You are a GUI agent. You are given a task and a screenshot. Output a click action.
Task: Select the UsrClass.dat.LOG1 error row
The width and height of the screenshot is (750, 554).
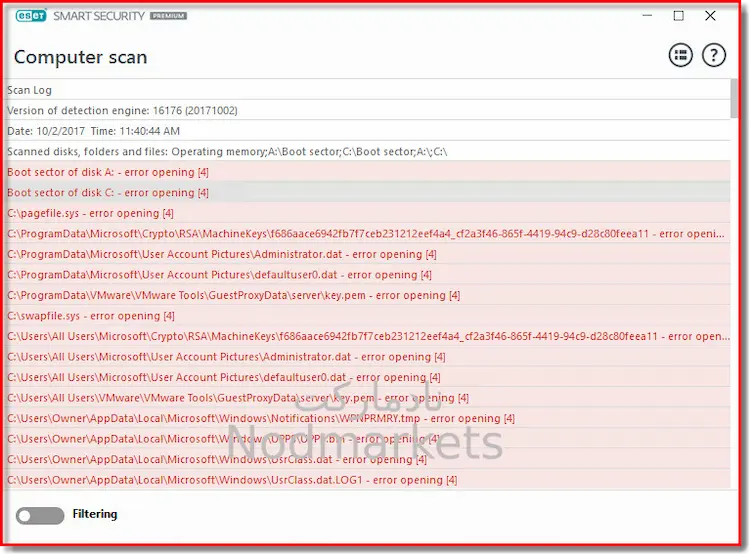coord(367,480)
